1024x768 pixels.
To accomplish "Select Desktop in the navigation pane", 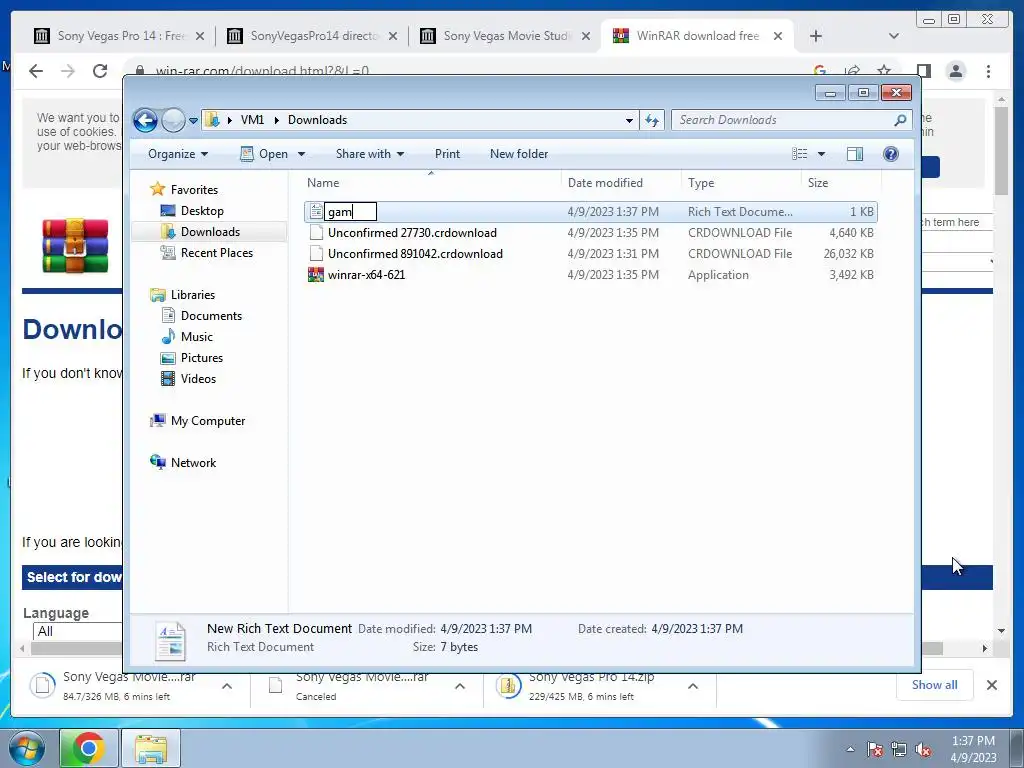I will (202, 211).
